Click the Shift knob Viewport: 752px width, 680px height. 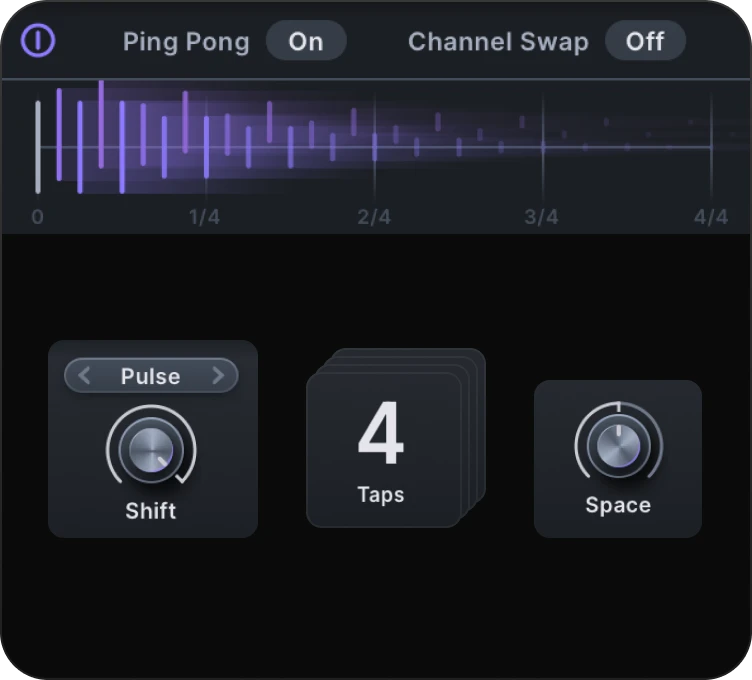151,449
